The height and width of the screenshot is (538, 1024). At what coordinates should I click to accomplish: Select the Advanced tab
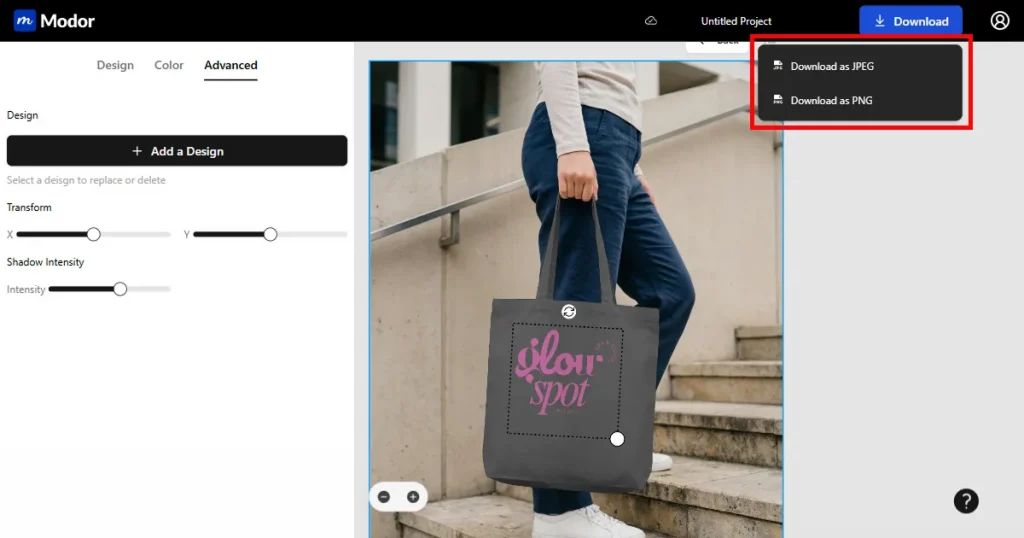point(231,65)
